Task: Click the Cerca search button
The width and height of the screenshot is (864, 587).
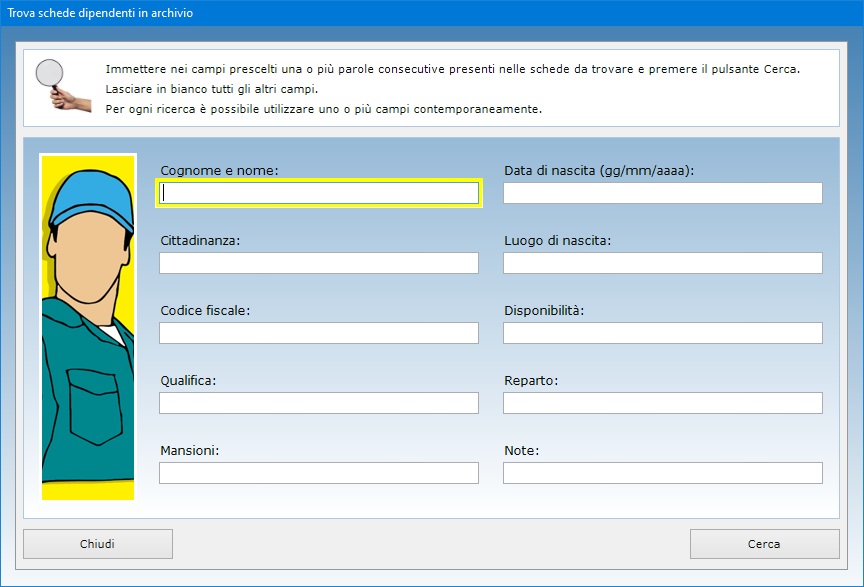Action: coord(764,544)
